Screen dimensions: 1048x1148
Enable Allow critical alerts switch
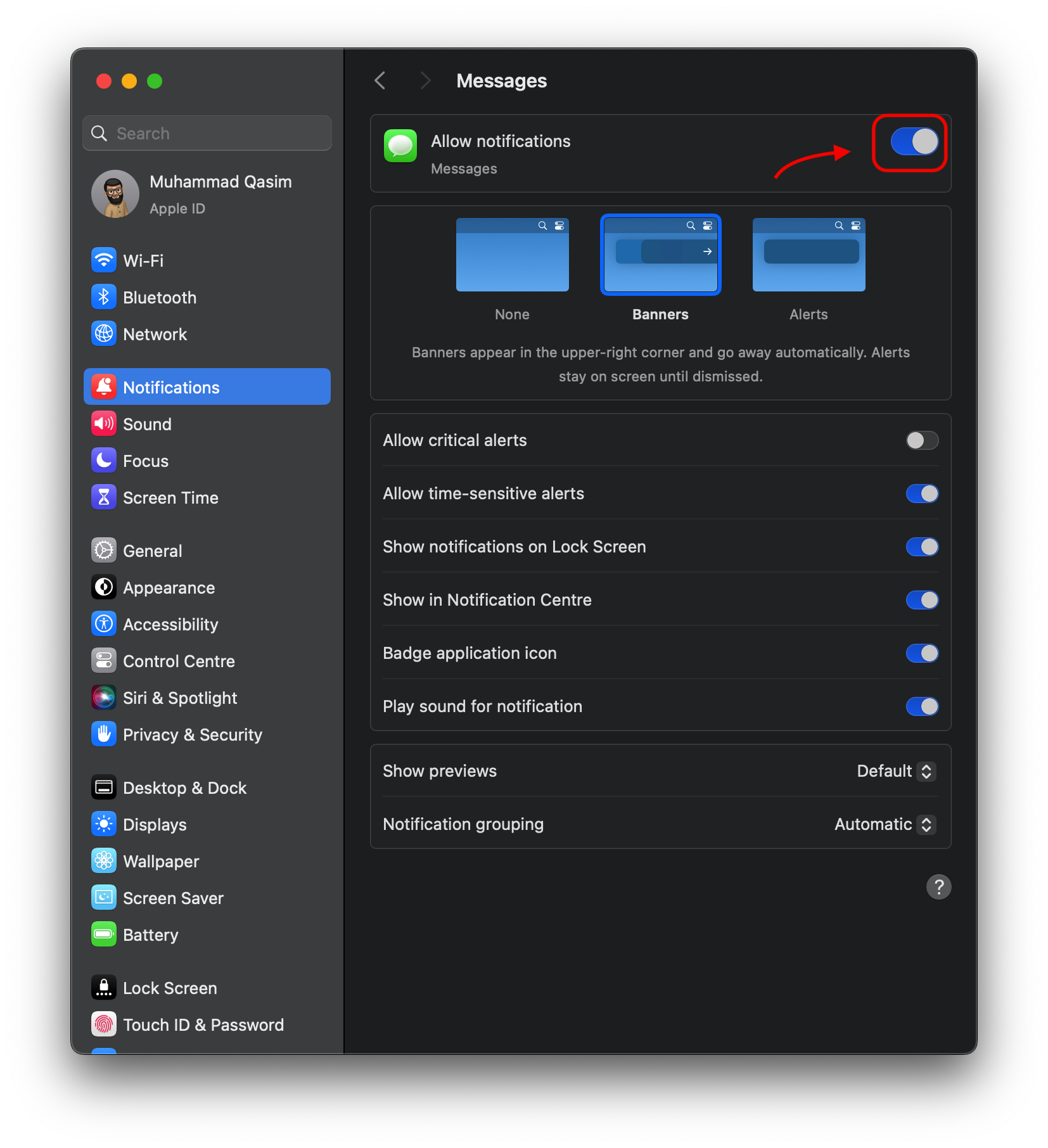923,440
